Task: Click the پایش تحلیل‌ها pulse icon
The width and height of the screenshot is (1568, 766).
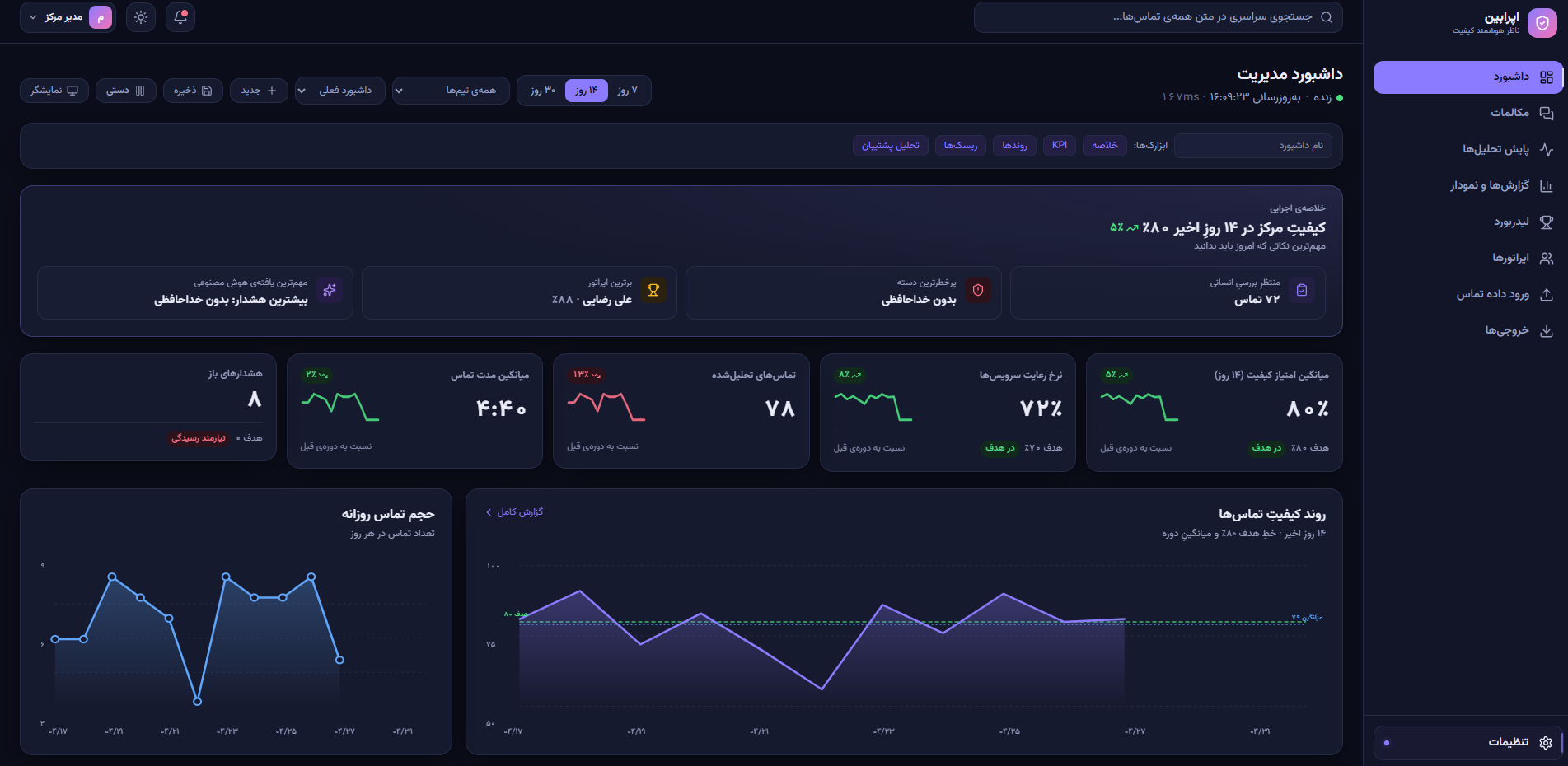Action: 1546,149
